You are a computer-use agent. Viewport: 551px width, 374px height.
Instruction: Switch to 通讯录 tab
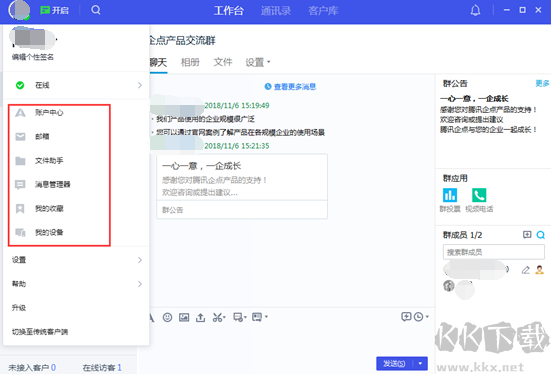click(x=276, y=11)
